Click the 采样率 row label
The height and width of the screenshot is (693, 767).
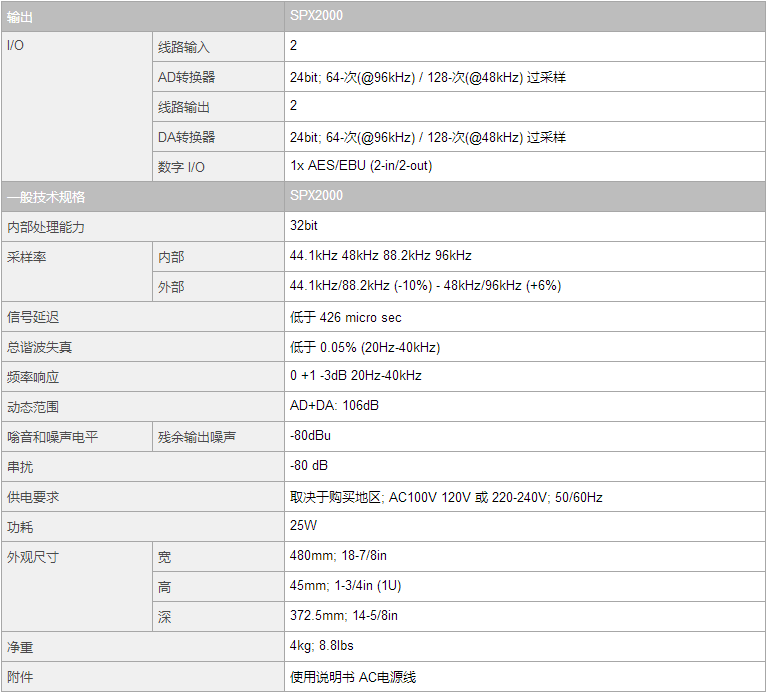click(26, 257)
